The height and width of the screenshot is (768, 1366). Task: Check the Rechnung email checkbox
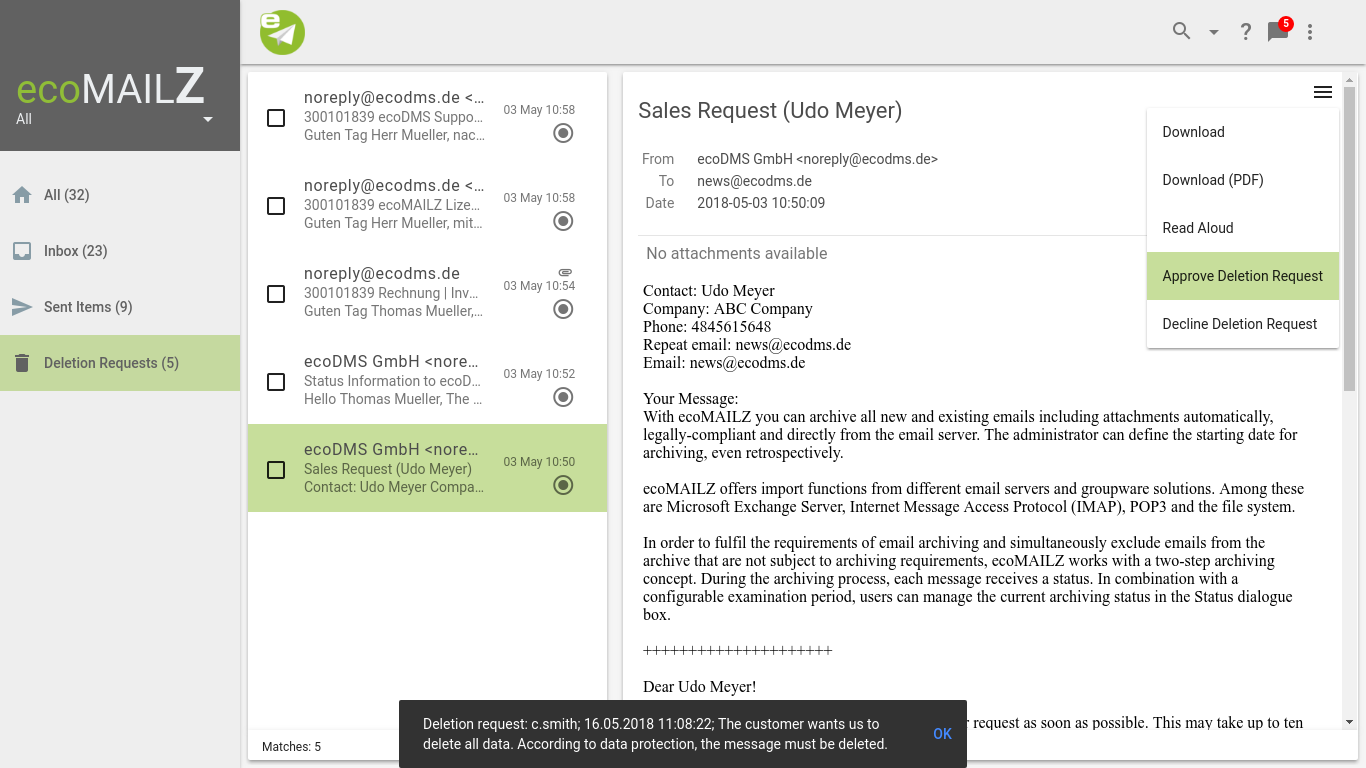coord(276,294)
